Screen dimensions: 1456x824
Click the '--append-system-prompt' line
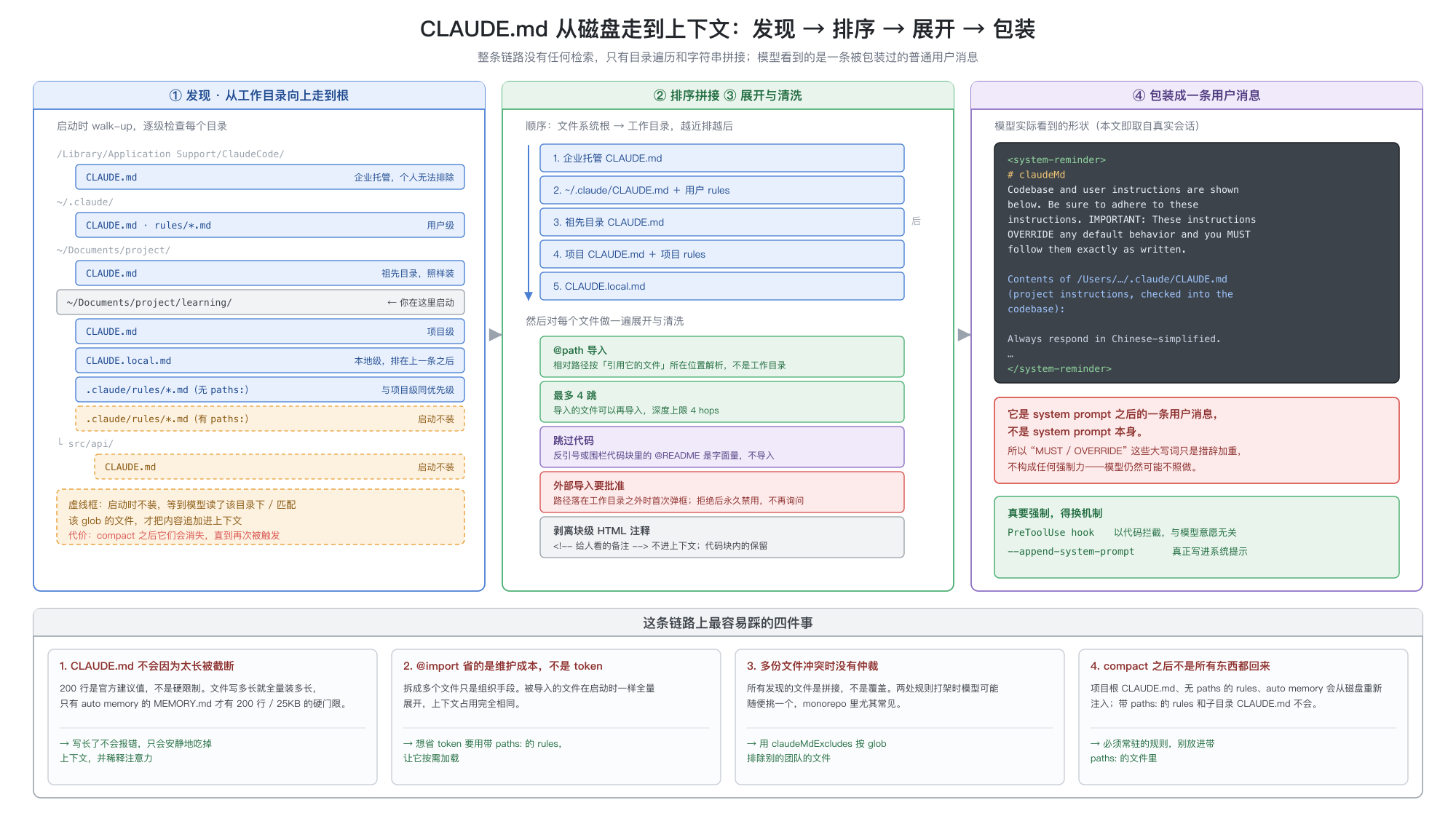(1127, 551)
